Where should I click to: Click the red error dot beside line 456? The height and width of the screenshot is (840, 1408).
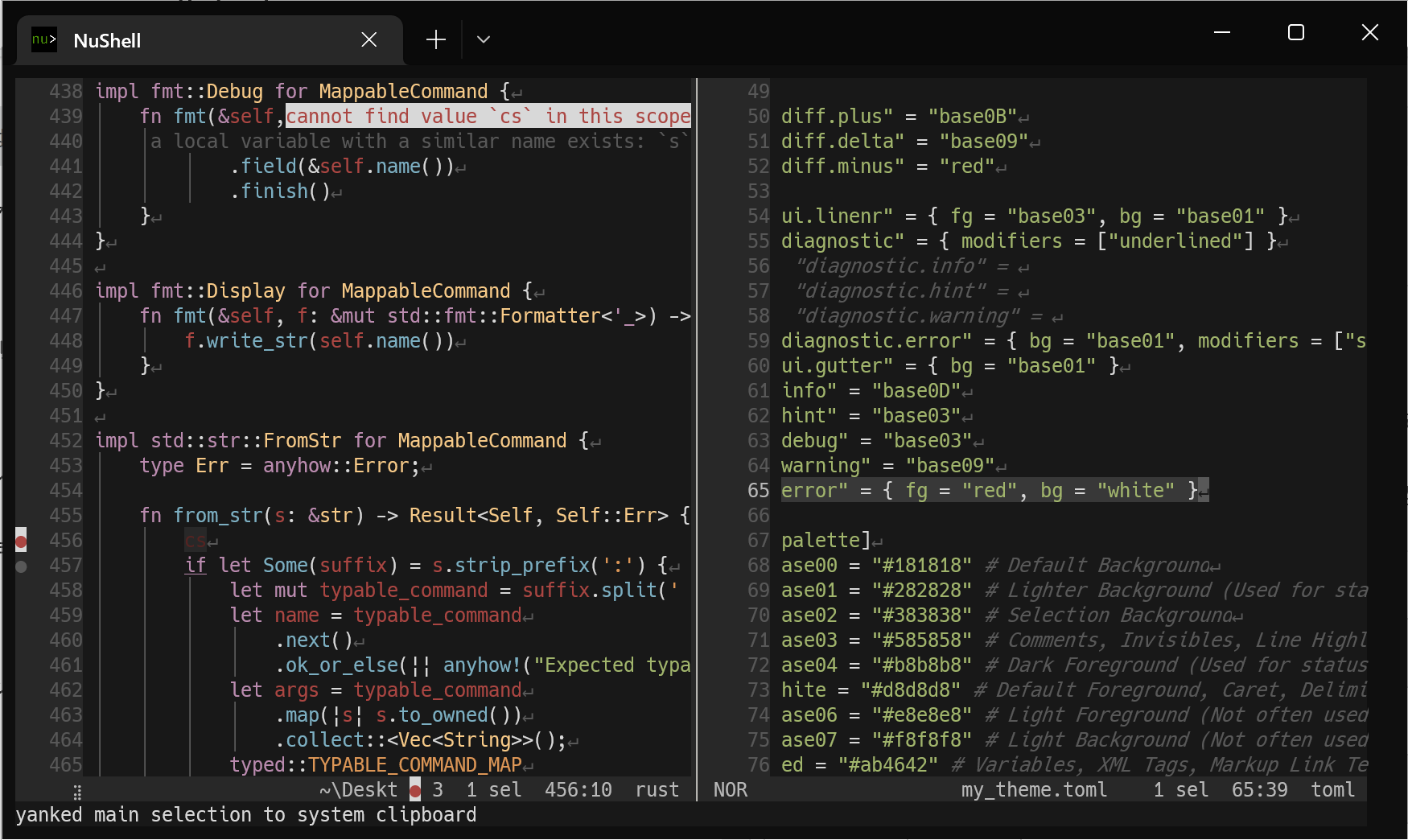tap(21, 541)
